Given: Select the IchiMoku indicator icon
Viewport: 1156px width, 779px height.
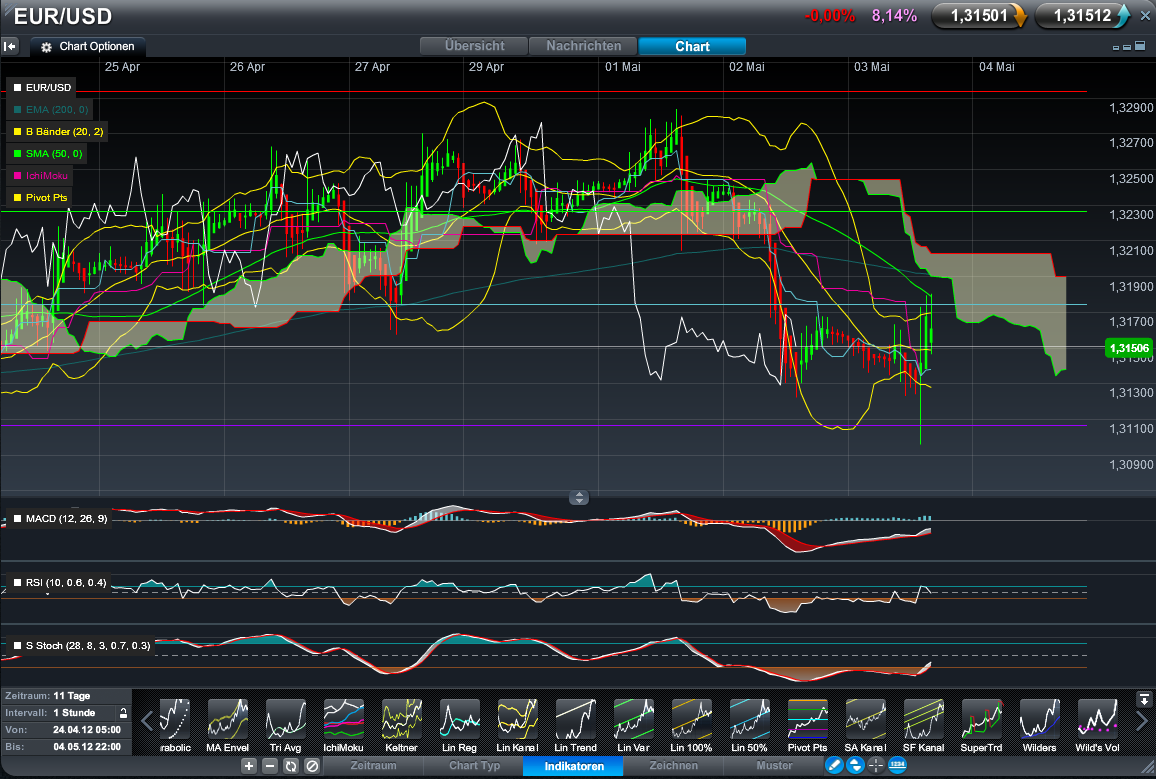Looking at the screenshot, I should tap(344, 719).
